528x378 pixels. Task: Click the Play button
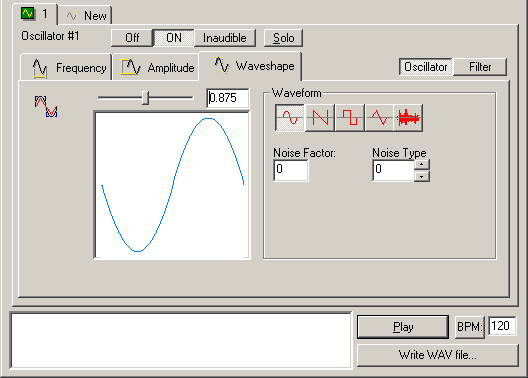coord(403,327)
